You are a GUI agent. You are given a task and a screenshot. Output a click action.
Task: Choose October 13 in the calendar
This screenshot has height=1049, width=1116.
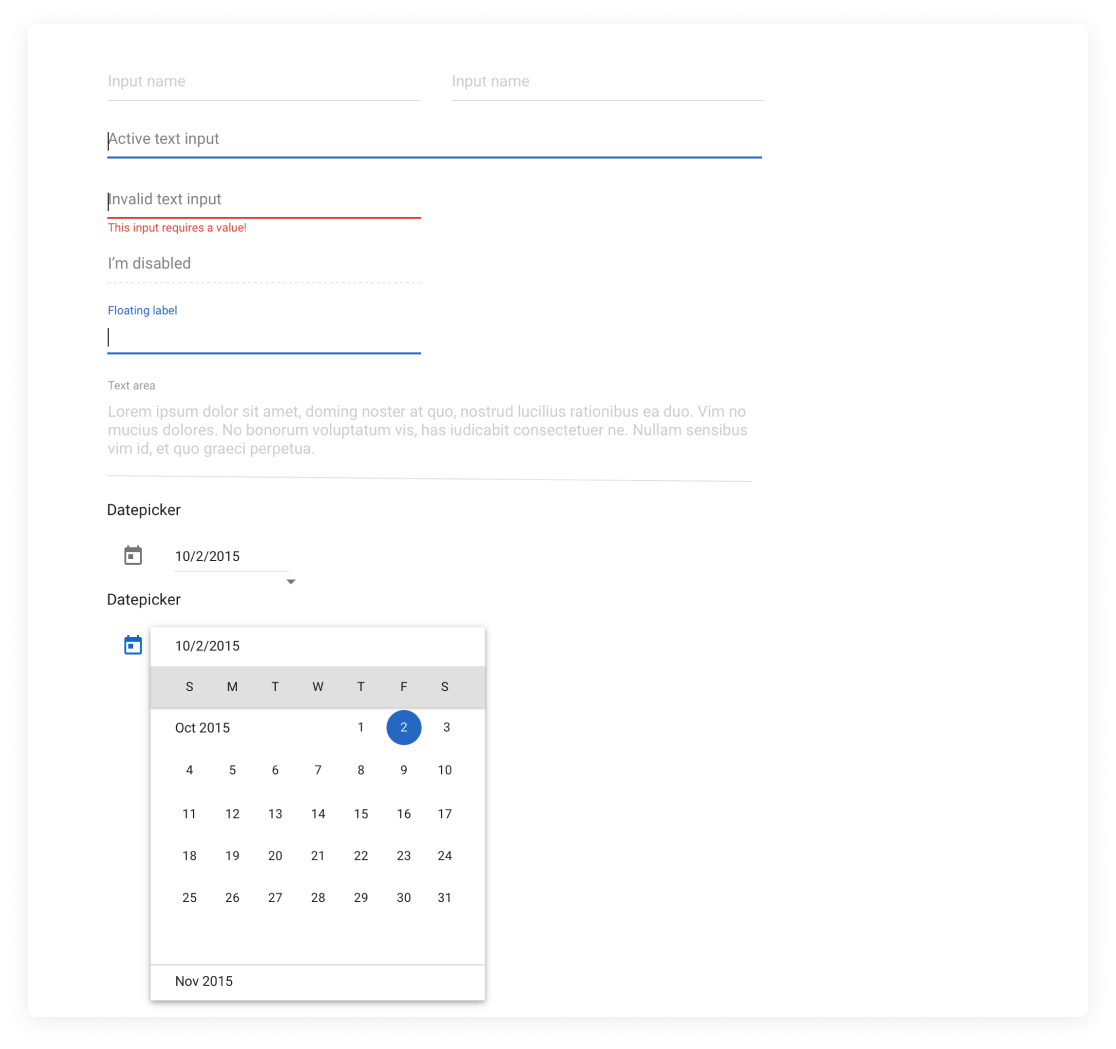tap(275, 813)
